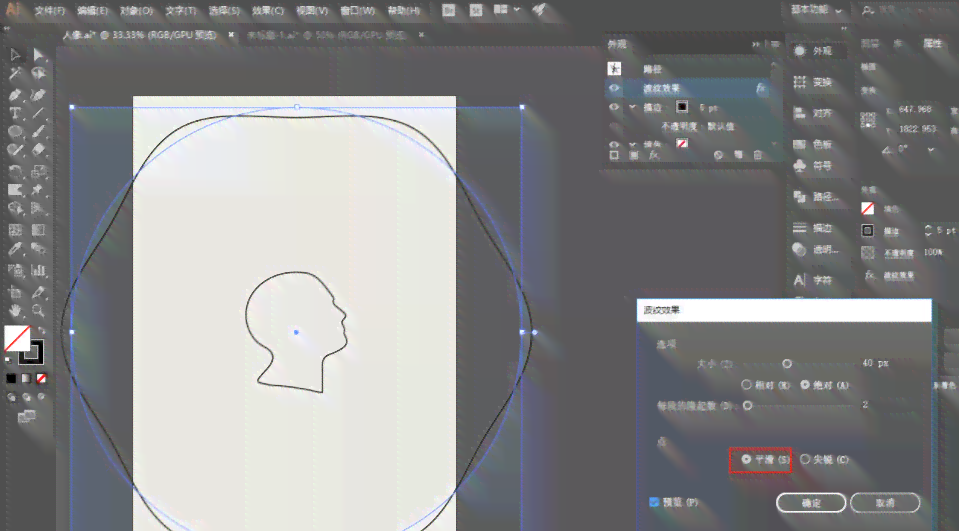959x531 pixels.
Task: Confirm dialog with 确定 button
Action: point(811,503)
